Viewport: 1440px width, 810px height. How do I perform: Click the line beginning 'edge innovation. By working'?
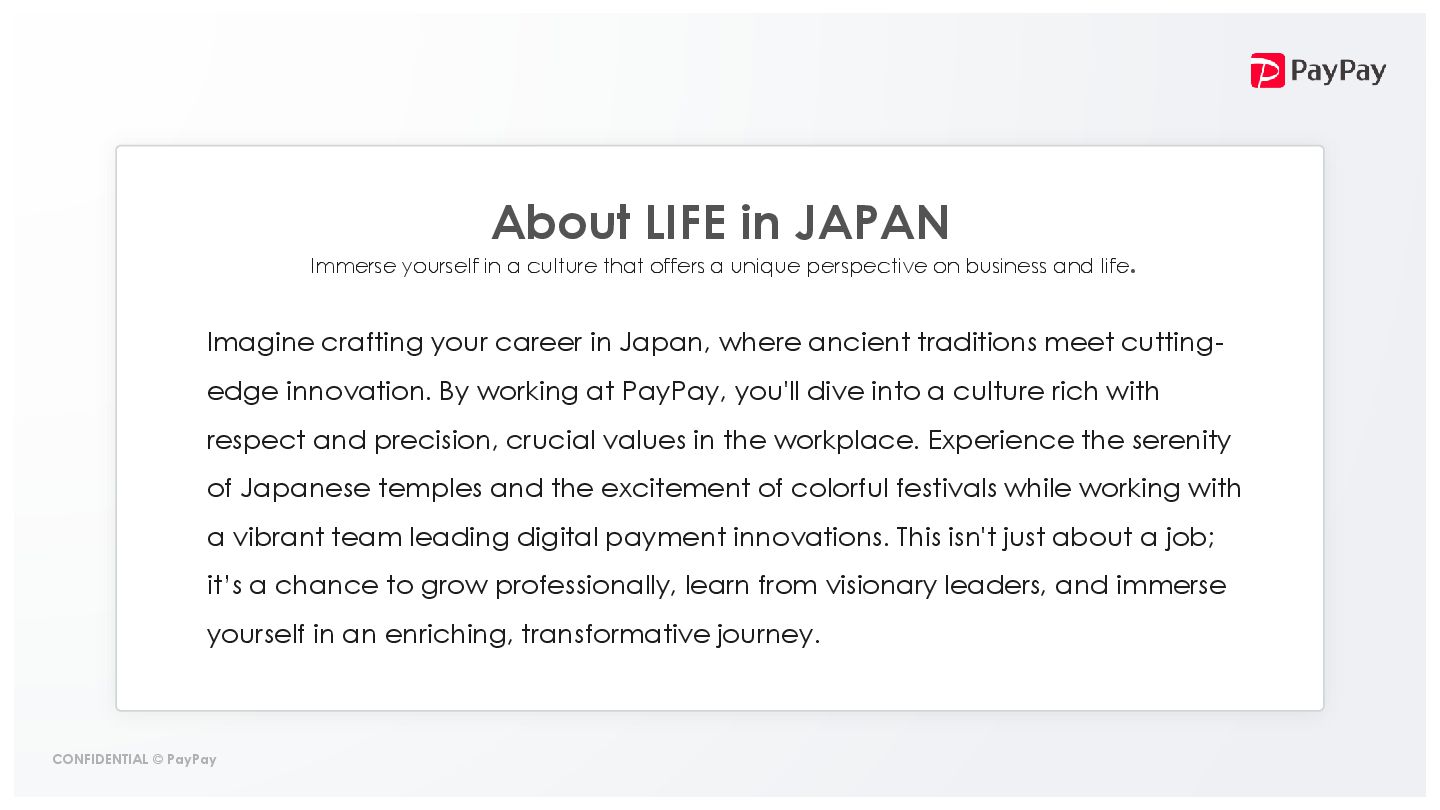pyautogui.click(x=683, y=391)
